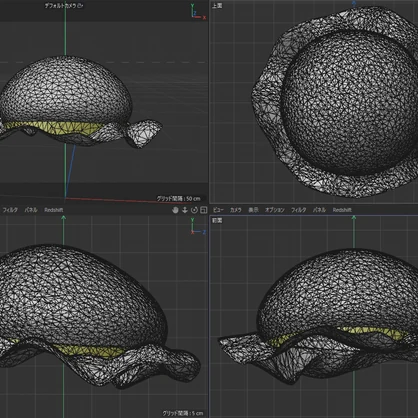418x418 pixels.
Task: Open フィルタ menu in the lower-left viewport
Action: click(10, 210)
